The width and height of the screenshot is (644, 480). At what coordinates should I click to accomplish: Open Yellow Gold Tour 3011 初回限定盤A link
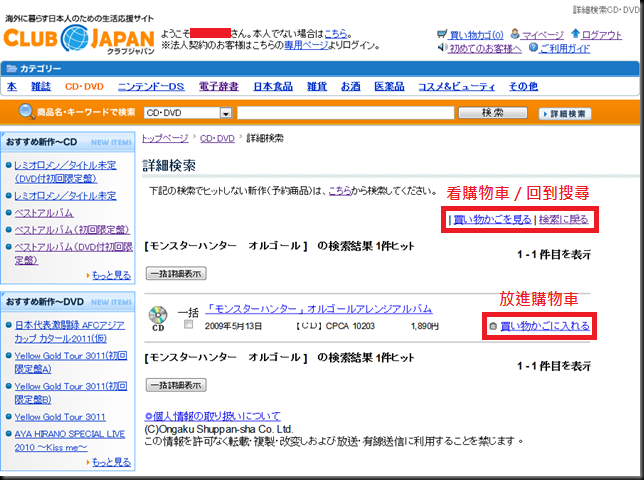coord(71,362)
